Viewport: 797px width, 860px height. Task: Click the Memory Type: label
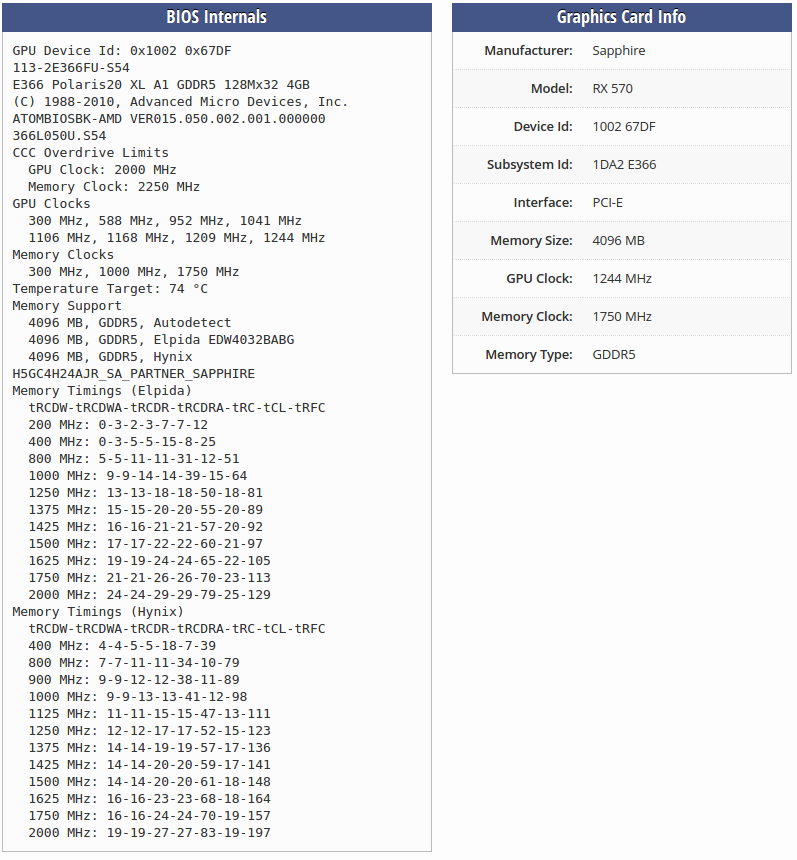529,354
